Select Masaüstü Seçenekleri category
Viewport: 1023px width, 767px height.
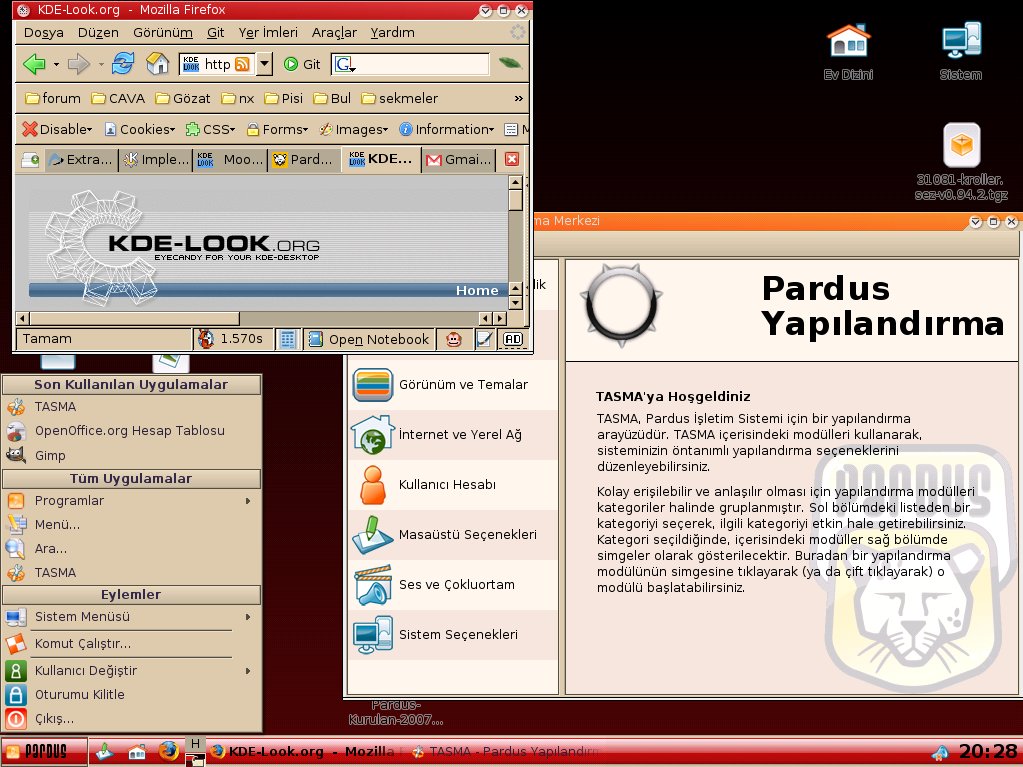tap(452, 535)
